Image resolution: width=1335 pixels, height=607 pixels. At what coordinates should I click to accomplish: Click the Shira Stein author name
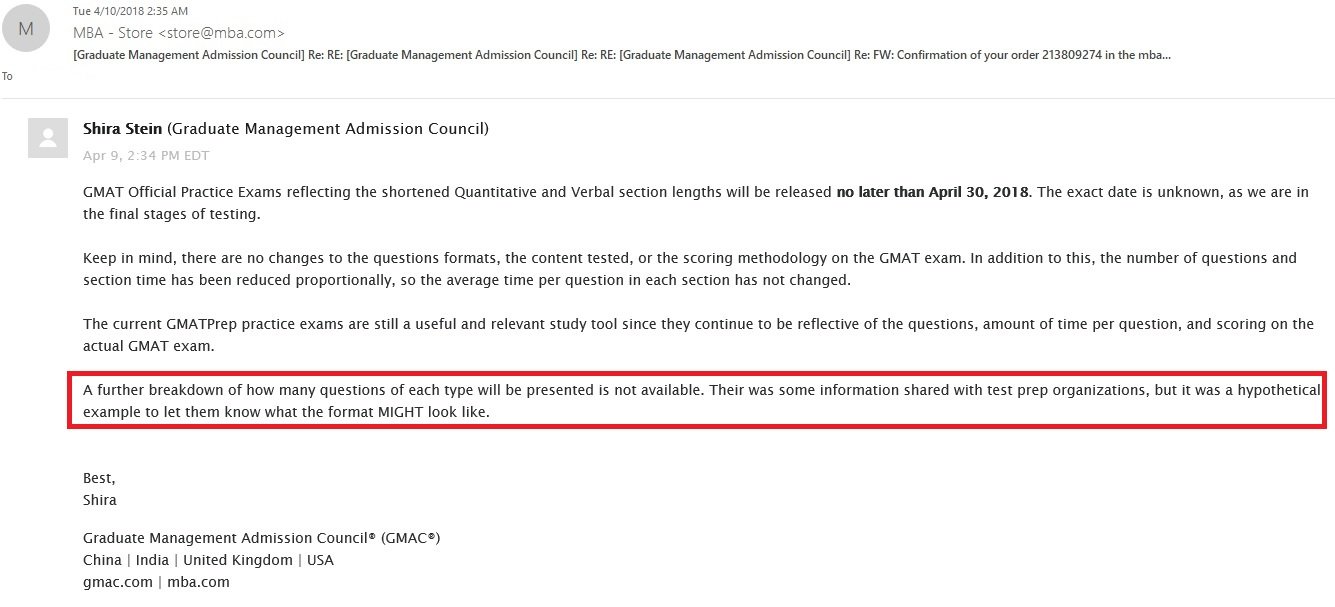click(x=122, y=128)
